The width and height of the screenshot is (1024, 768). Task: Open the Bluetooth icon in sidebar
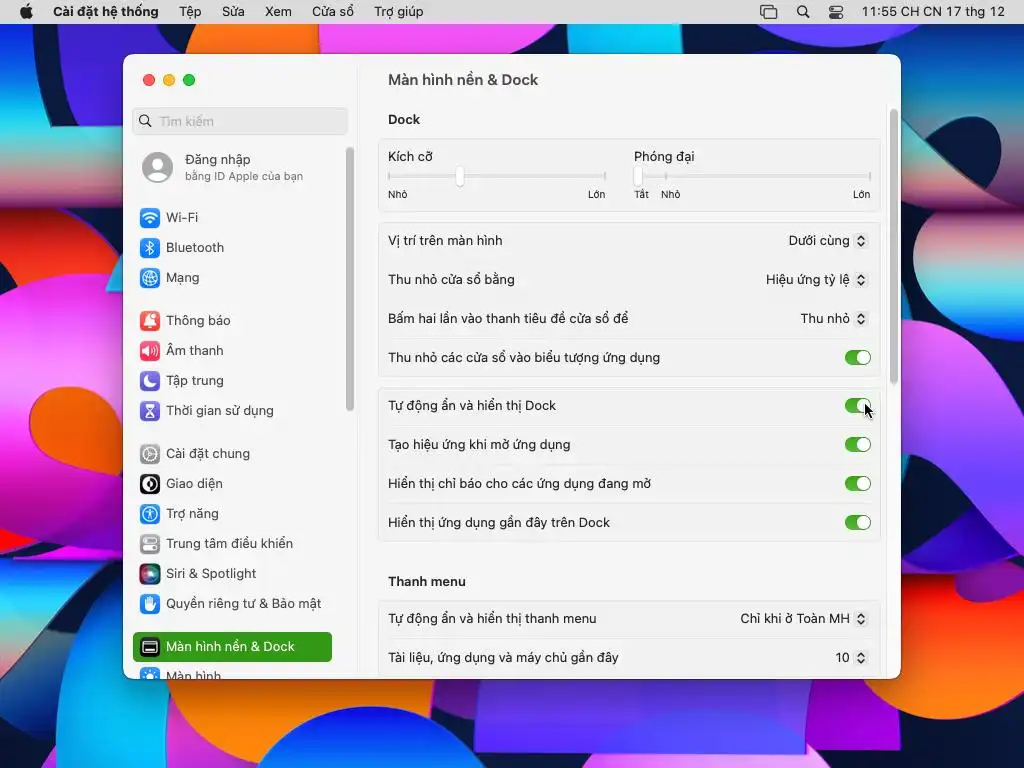(150, 248)
